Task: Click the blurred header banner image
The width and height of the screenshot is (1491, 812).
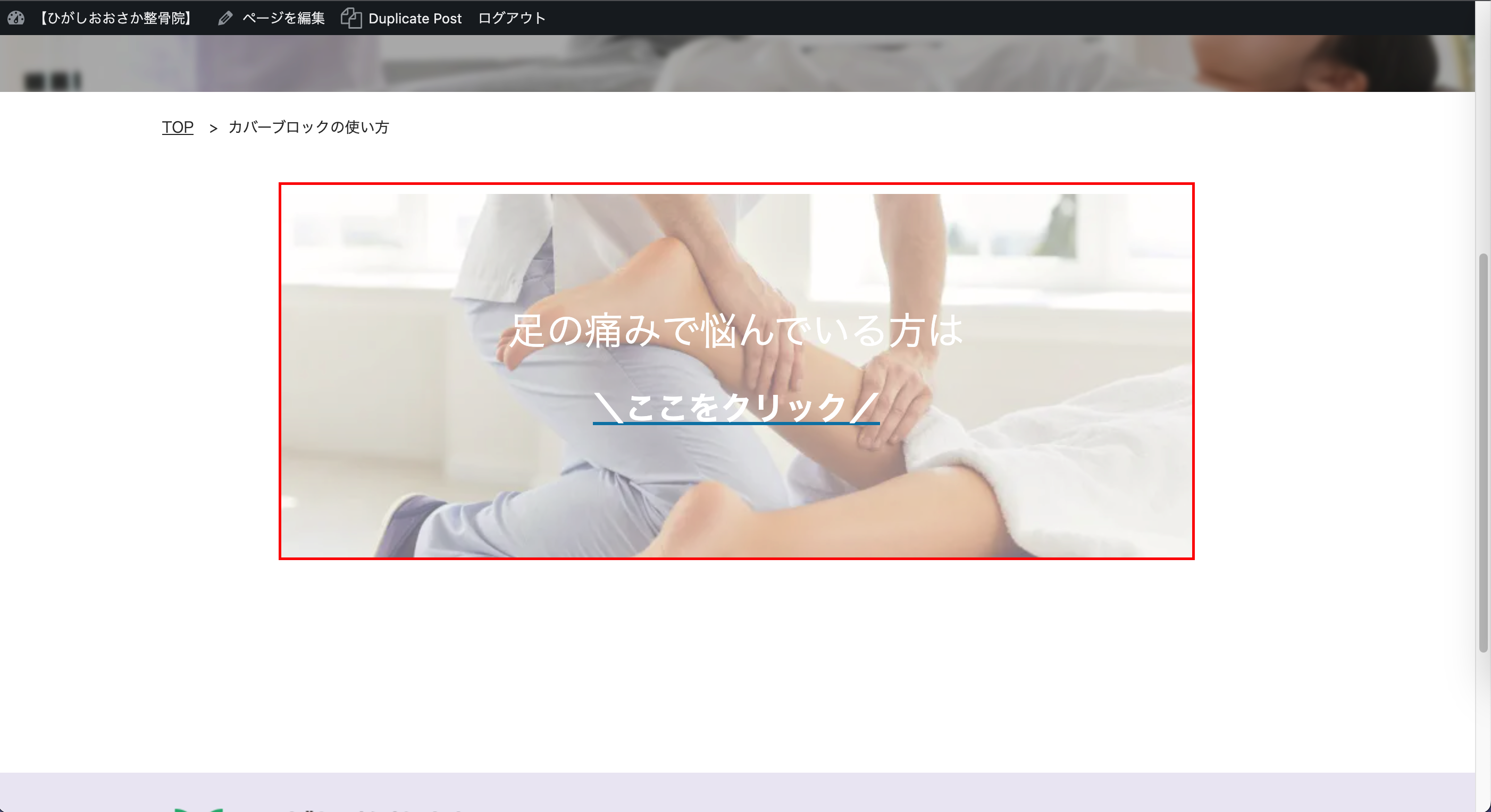Action: click(735, 64)
